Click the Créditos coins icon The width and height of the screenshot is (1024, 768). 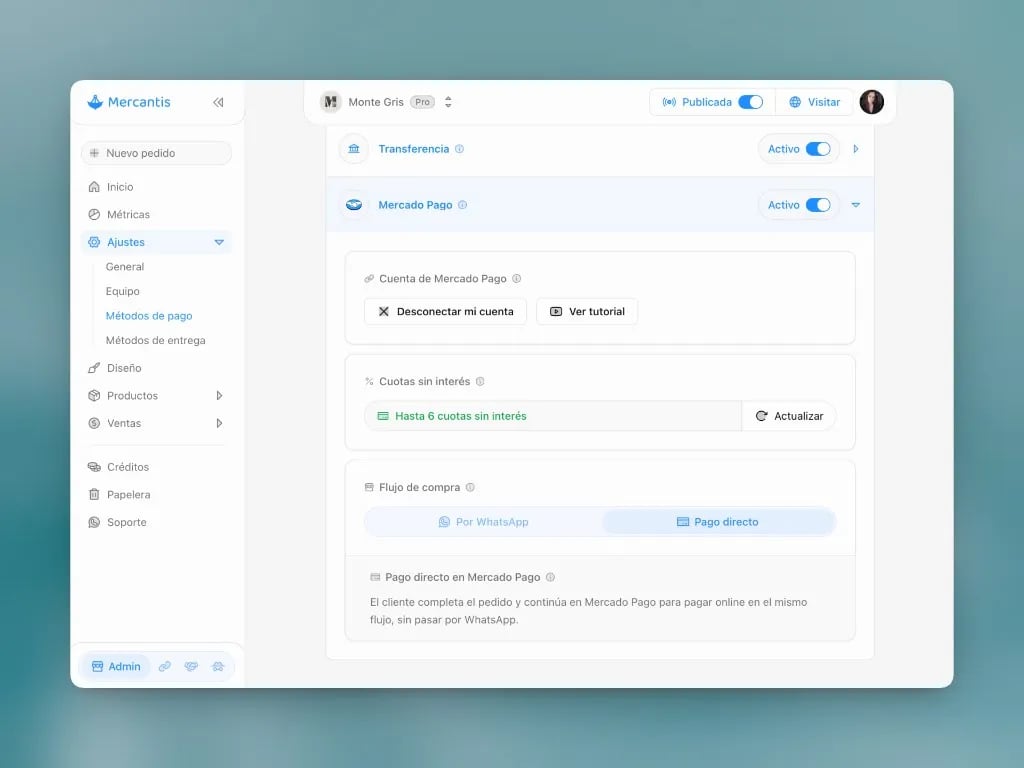pos(94,467)
